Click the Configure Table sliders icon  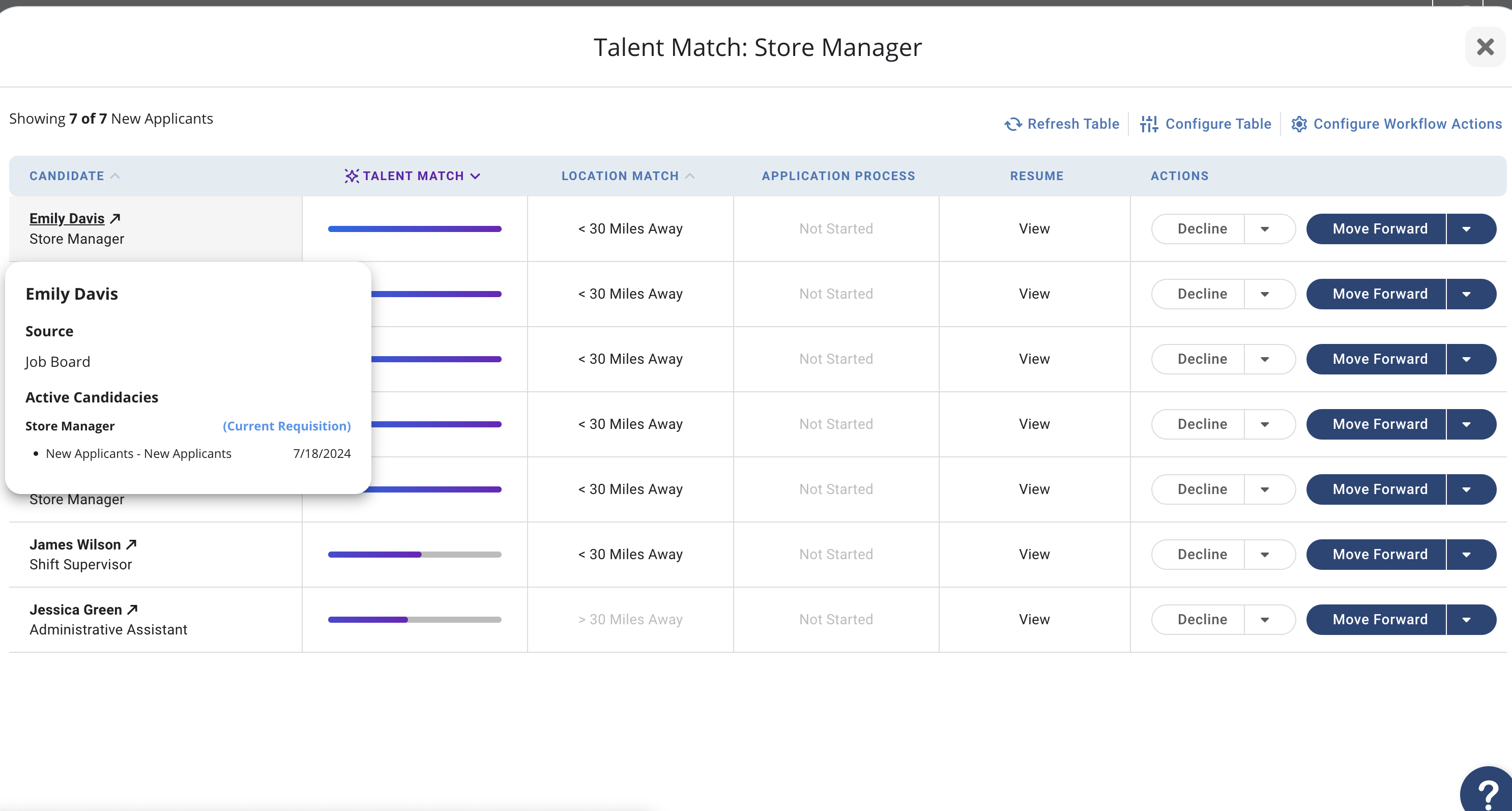[1149, 124]
